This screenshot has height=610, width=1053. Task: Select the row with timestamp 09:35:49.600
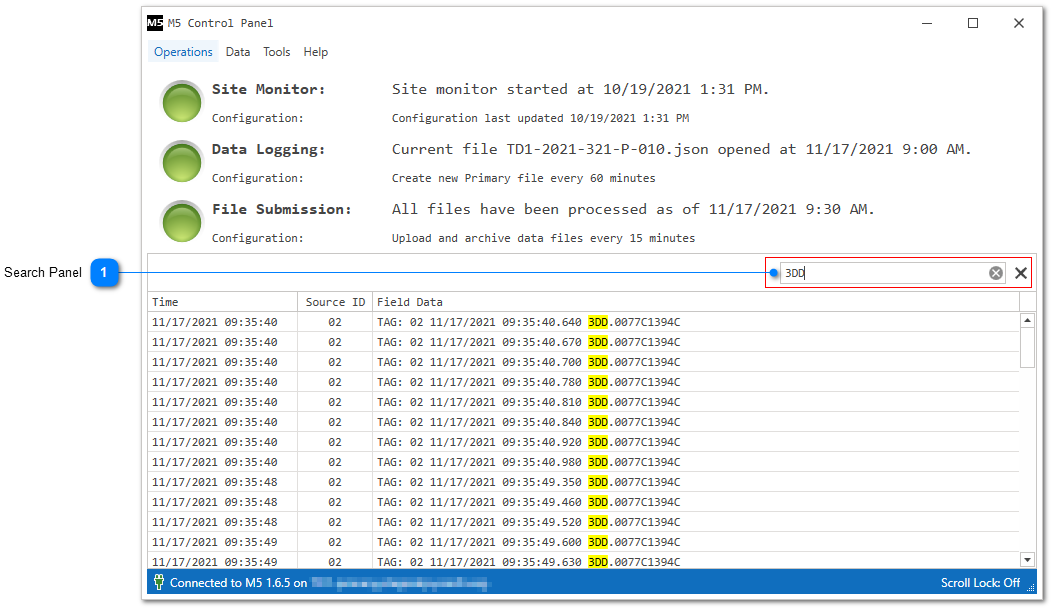584,541
